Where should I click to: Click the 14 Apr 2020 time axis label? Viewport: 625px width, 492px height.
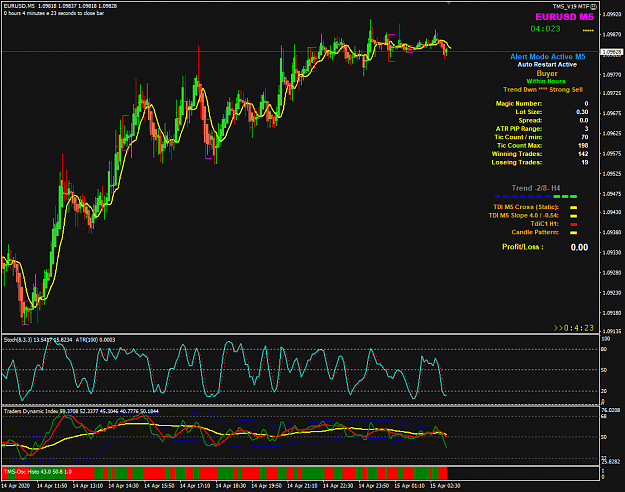pyautogui.click(x=15, y=486)
